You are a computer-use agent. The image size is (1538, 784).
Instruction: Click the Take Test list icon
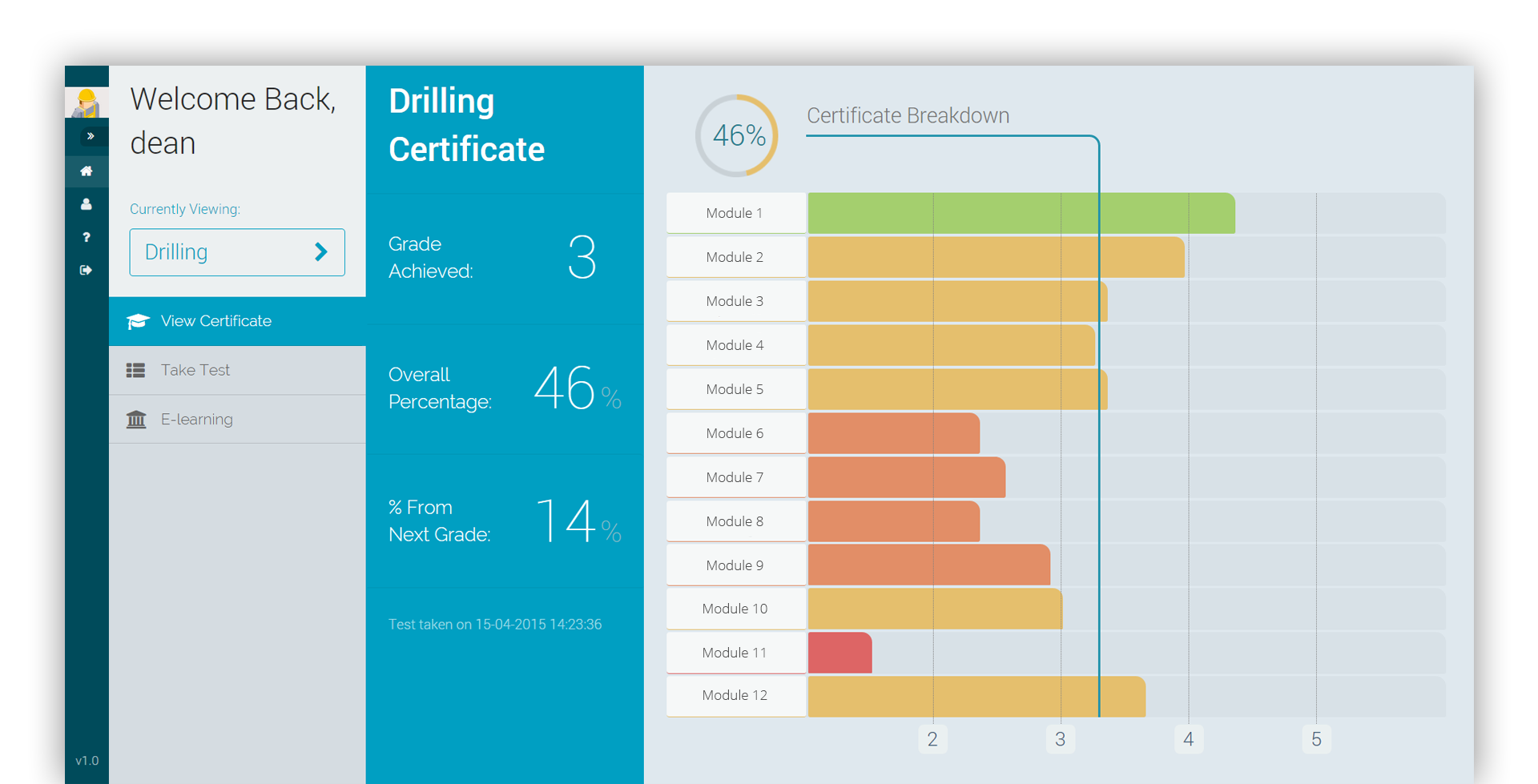coord(136,370)
